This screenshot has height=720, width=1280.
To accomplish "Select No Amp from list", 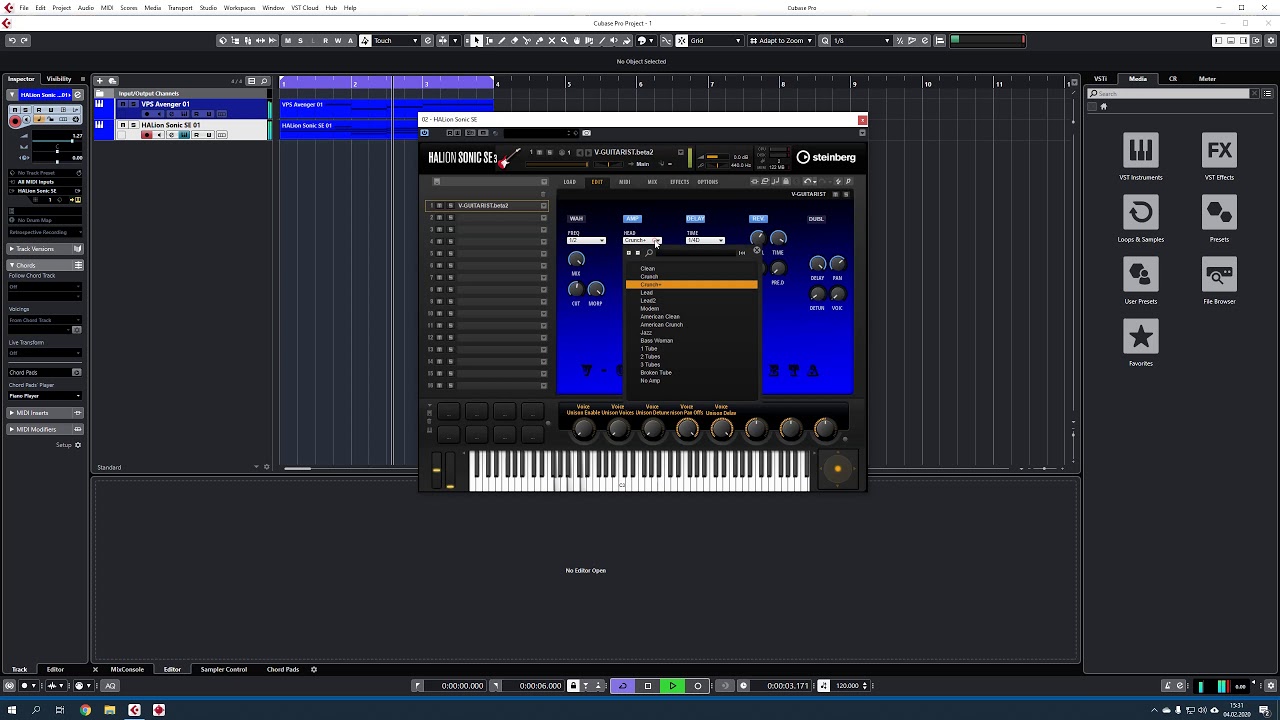I will 650,381.
